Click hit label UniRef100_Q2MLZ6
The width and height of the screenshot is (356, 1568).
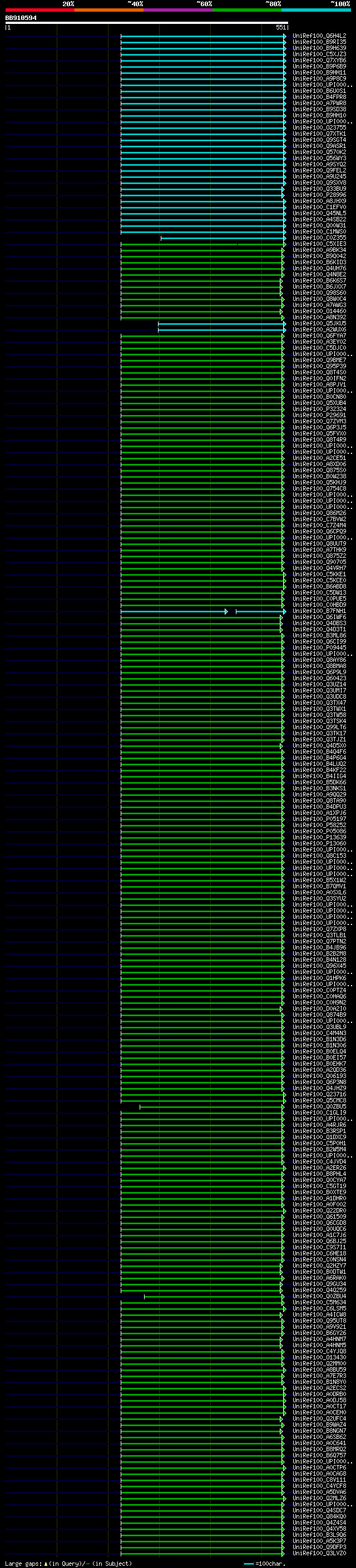coord(319,1498)
